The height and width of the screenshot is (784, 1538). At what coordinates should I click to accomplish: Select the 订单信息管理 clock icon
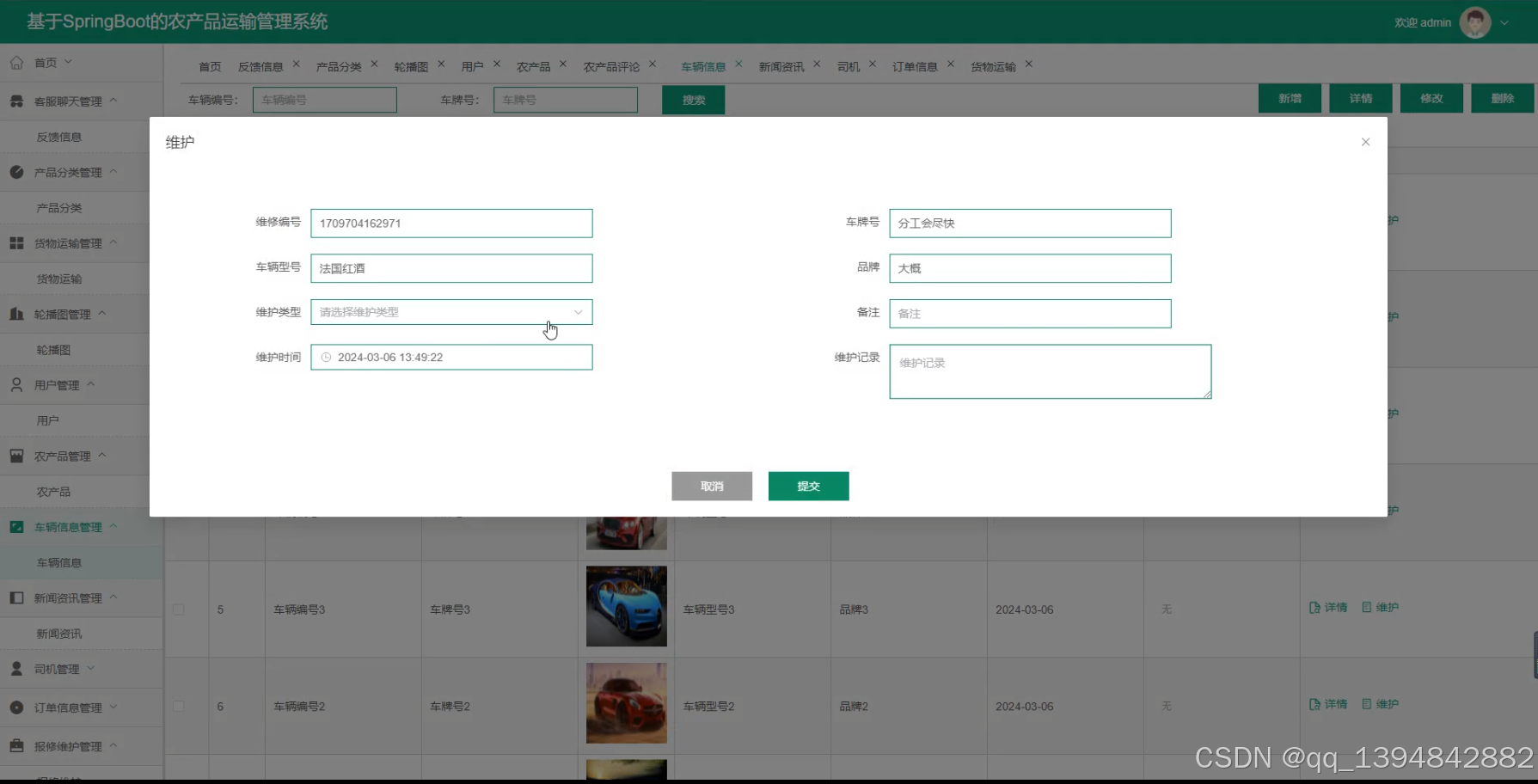16,707
